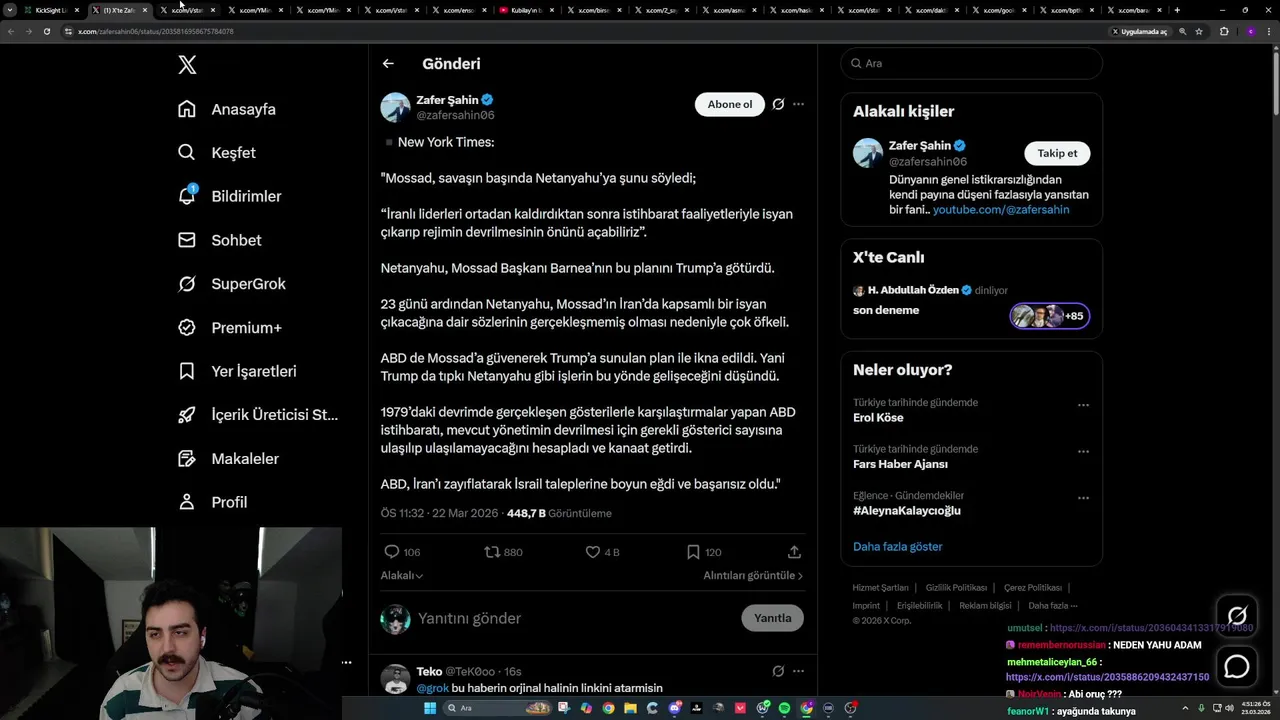The image size is (1280, 720).
Task: Click the X Ara search input field
Action: [971, 63]
